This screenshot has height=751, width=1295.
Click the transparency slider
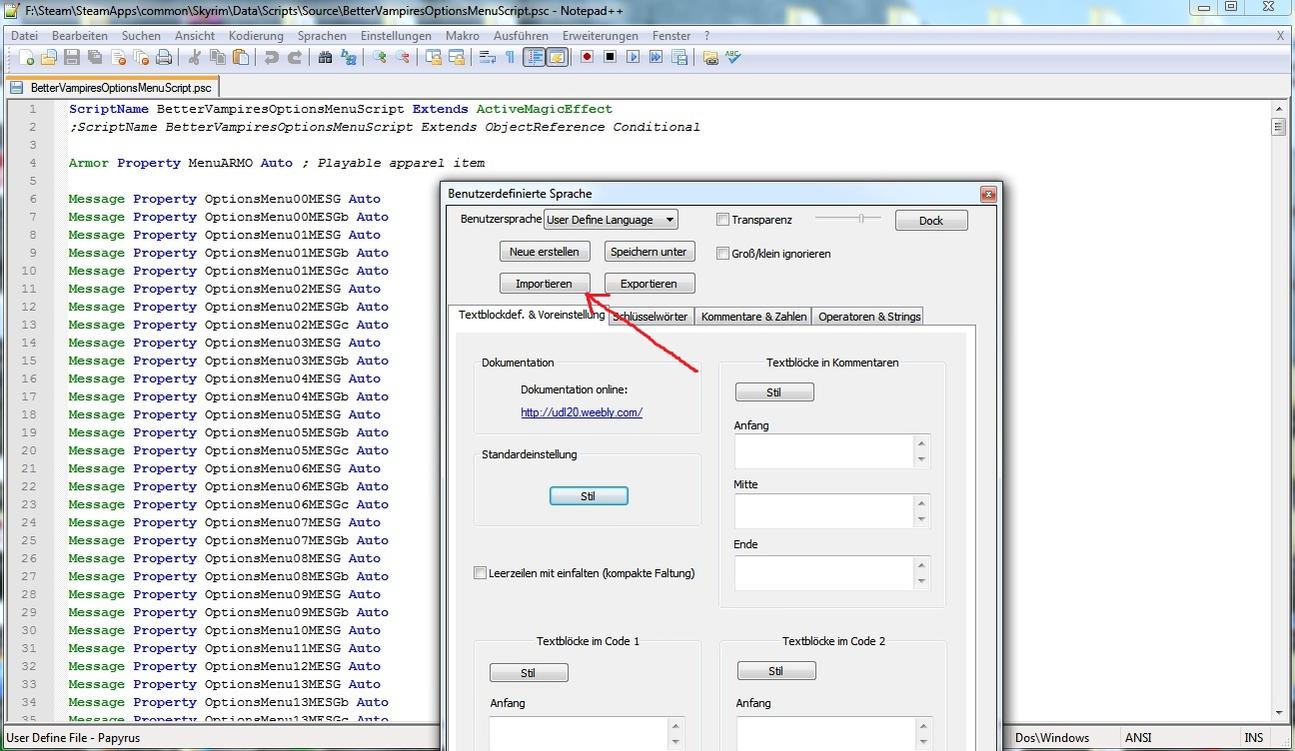(x=849, y=219)
